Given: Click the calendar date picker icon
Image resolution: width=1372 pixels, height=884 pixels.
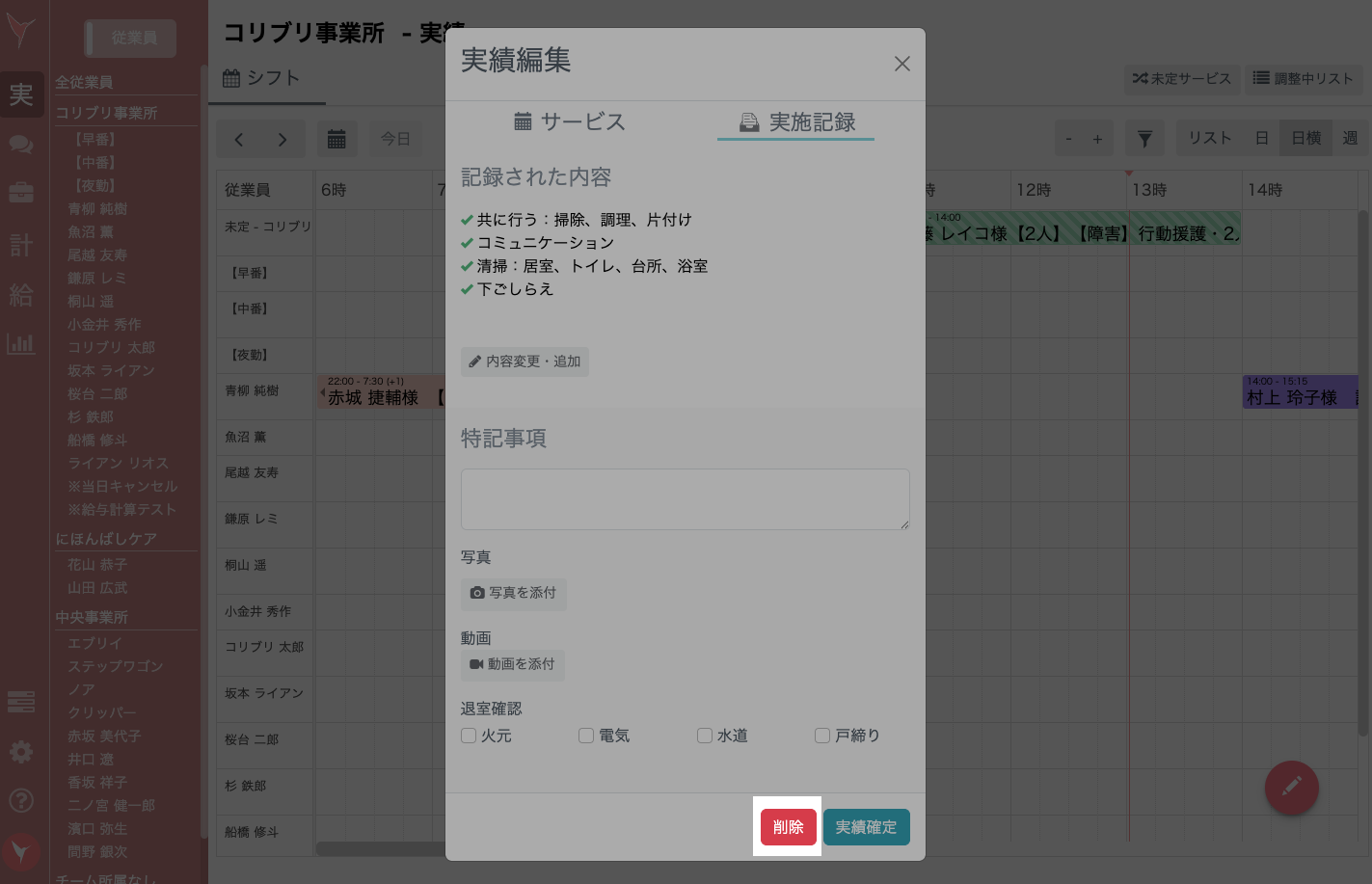Looking at the screenshot, I should click(x=336, y=138).
